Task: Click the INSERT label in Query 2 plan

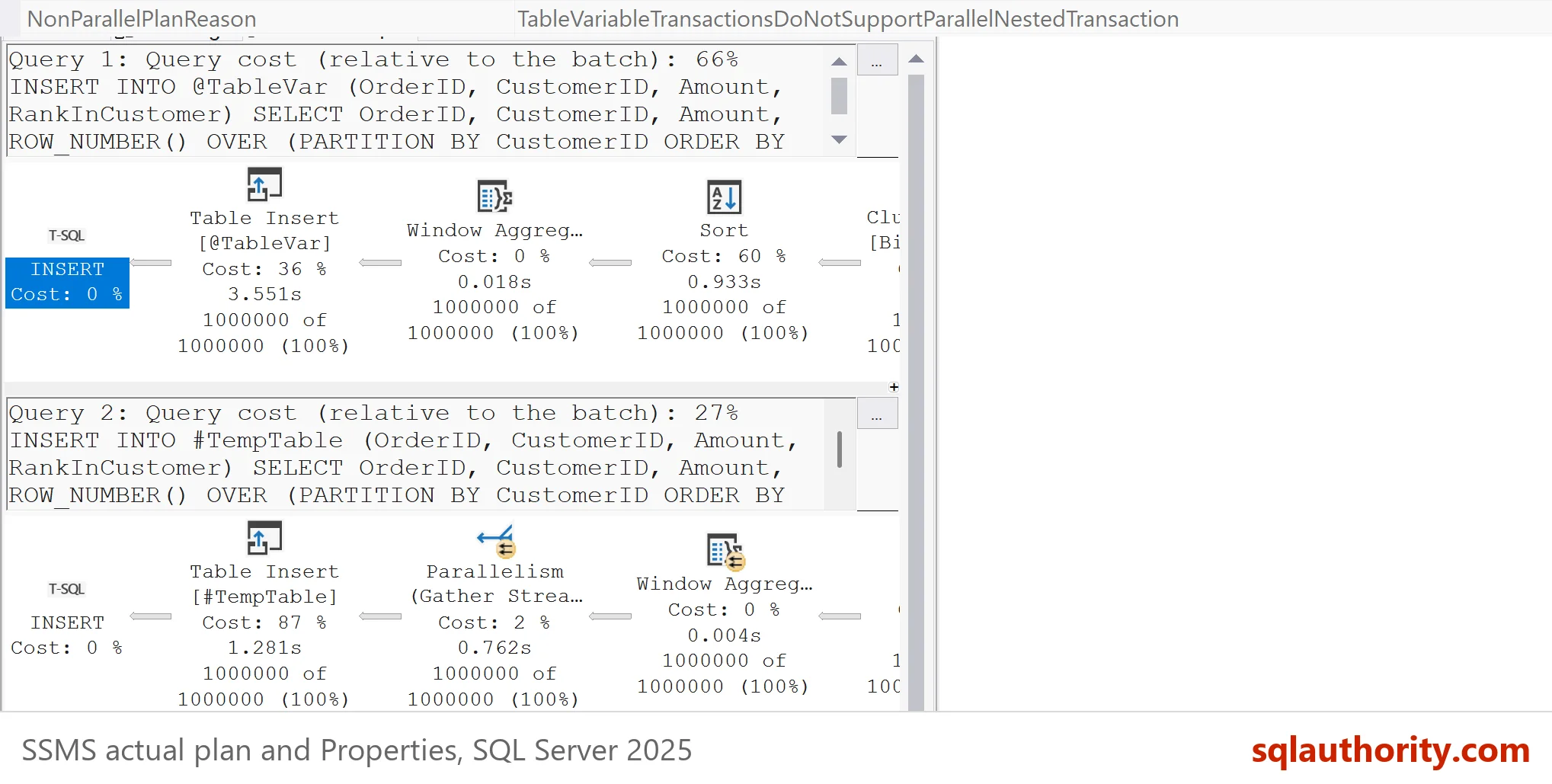Action: point(67,622)
